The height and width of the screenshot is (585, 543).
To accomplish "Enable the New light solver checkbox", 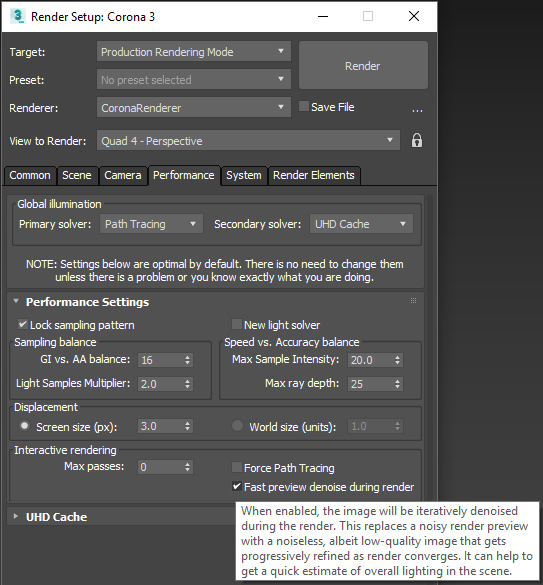I will pyautogui.click(x=237, y=324).
